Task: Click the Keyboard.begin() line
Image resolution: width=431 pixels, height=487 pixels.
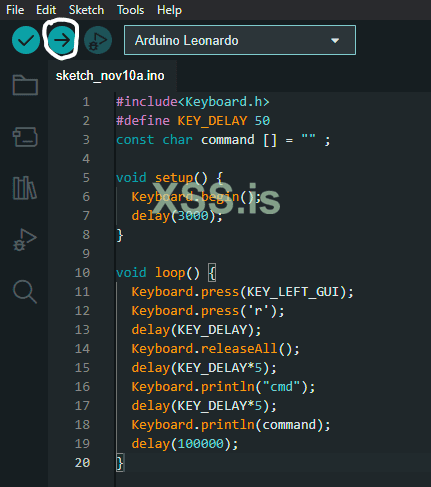Action: [196, 197]
